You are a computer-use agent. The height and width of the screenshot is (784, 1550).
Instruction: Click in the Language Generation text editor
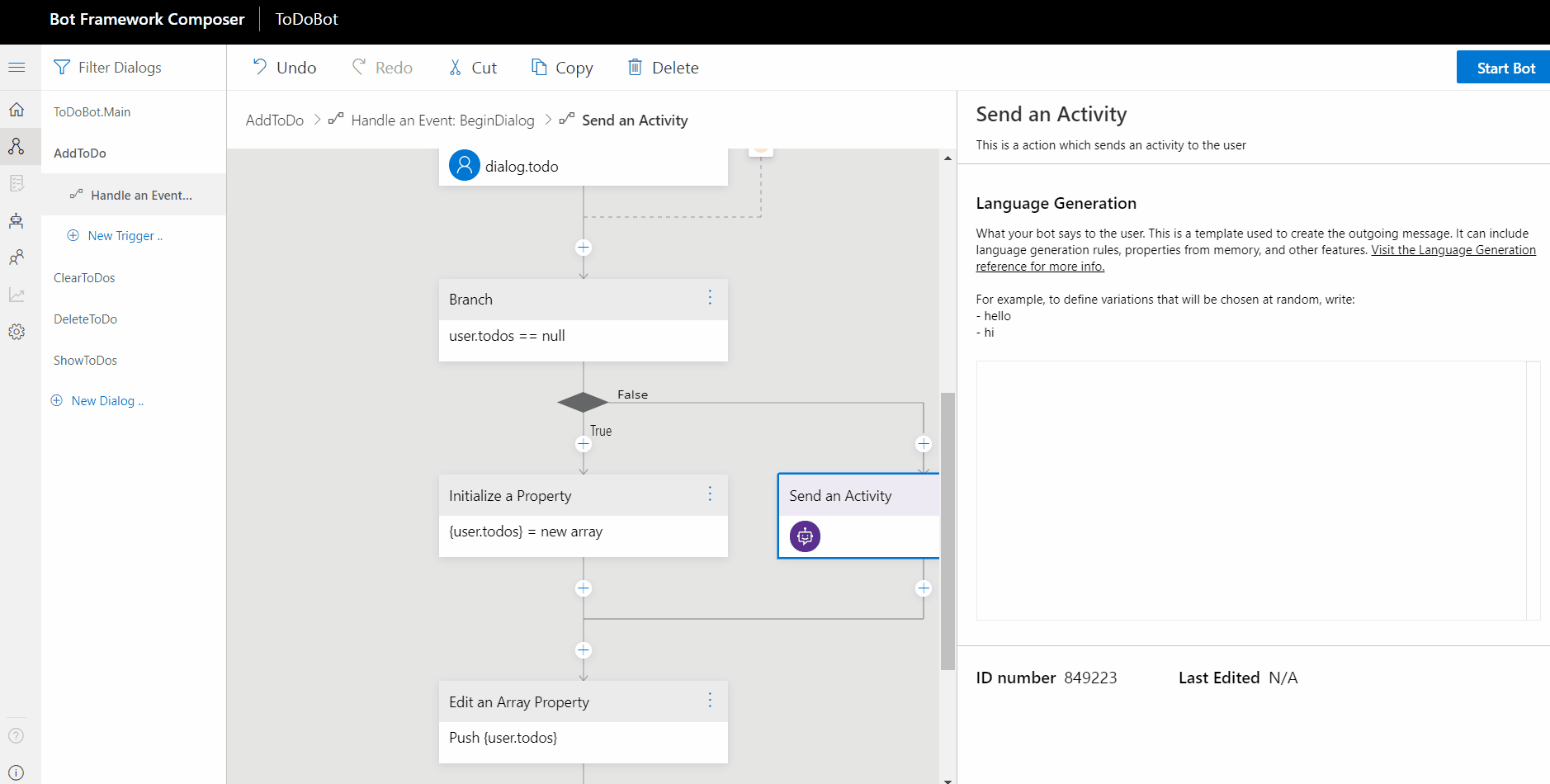(1251, 490)
